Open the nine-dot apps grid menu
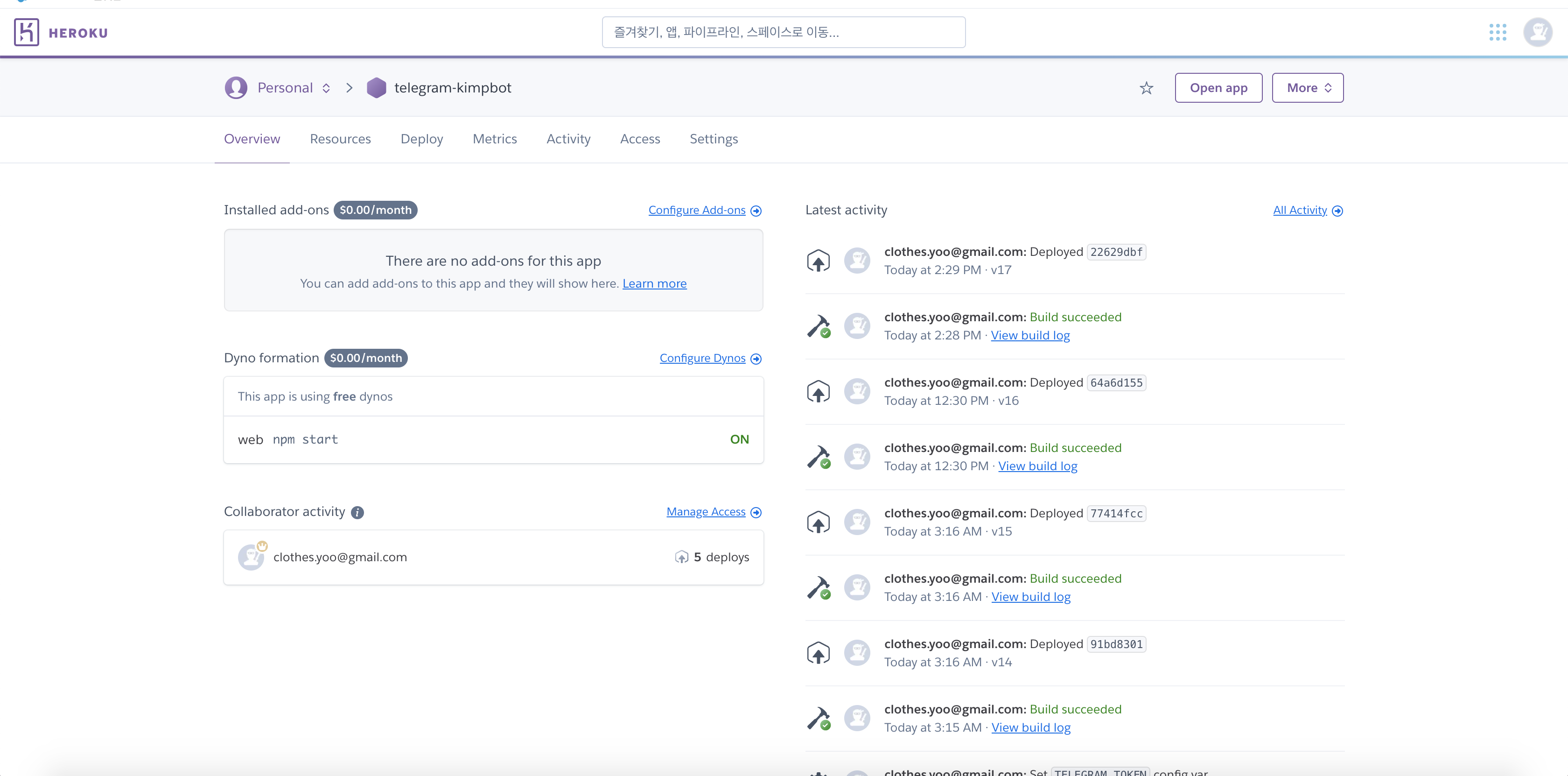 (x=1498, y=32)
